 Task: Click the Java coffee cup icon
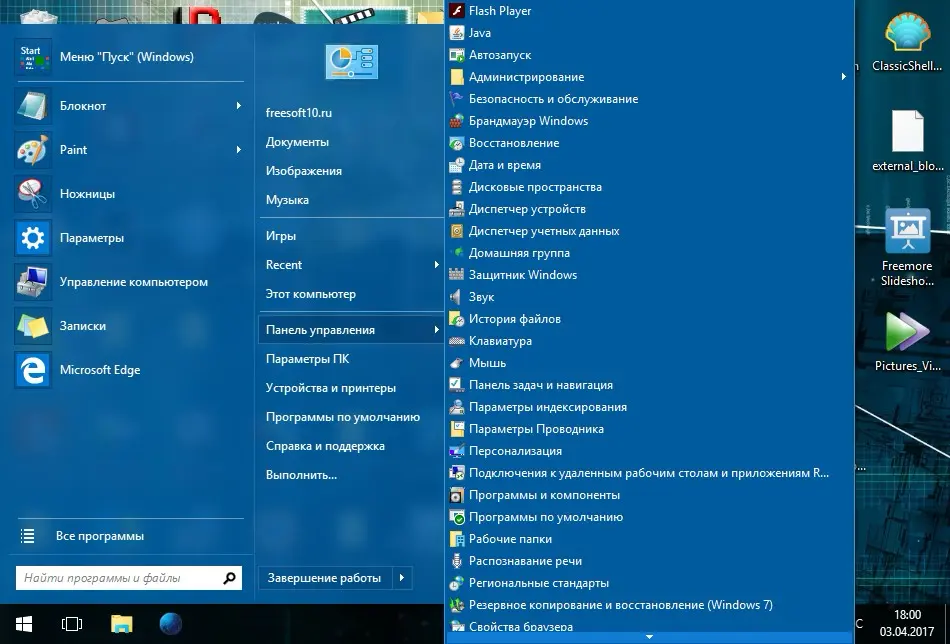(457, 33)
